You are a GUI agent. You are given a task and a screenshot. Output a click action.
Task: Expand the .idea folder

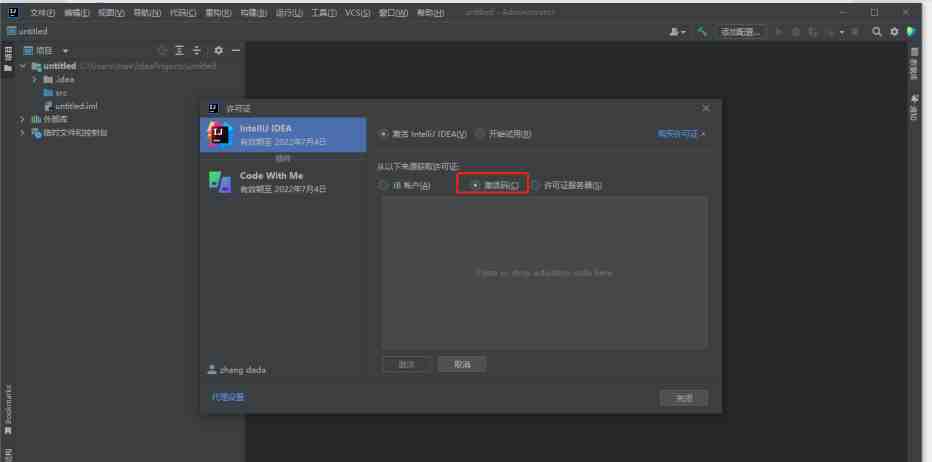click(x=34, y=79)
